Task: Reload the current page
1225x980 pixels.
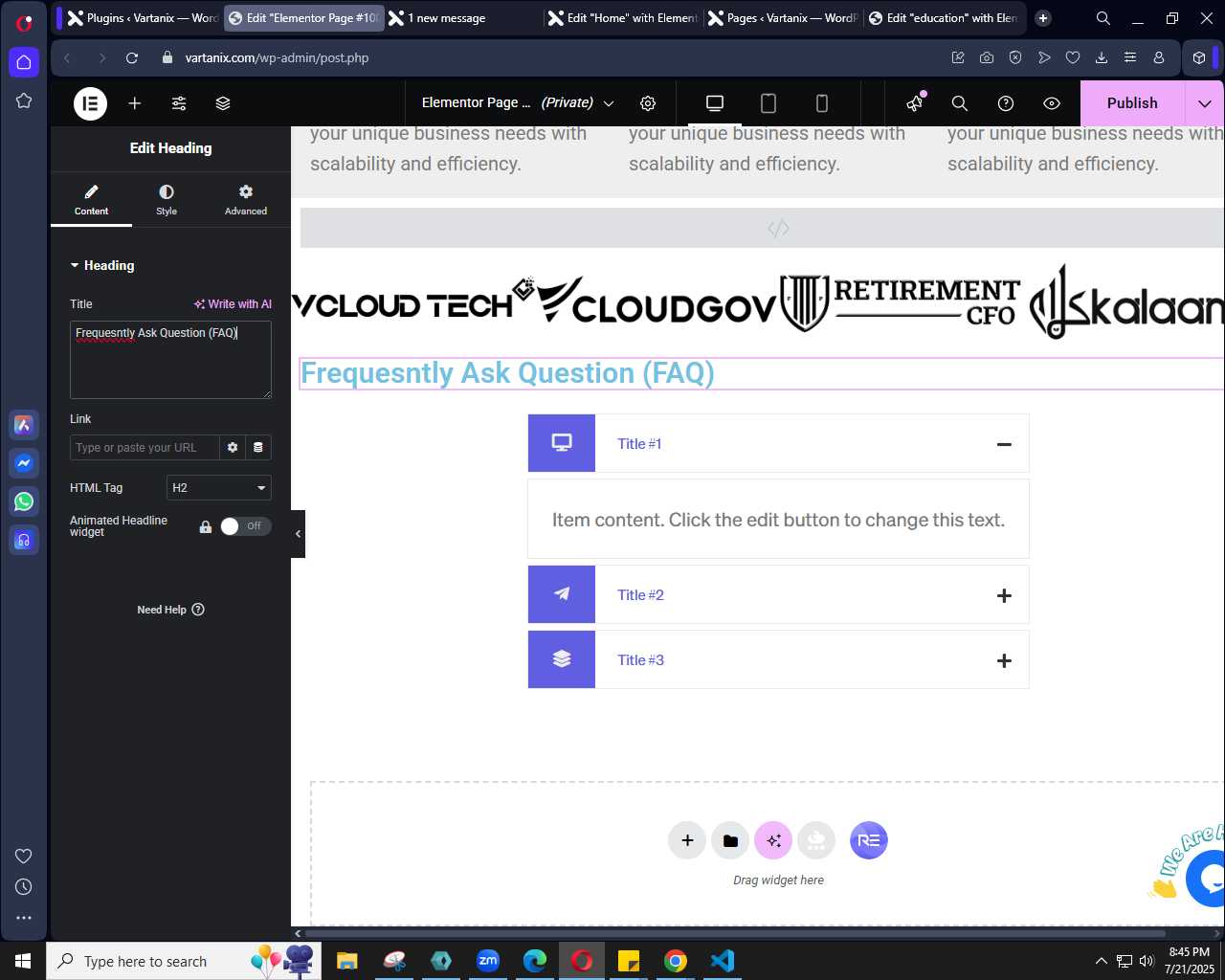Action: [x=132, y=58]
